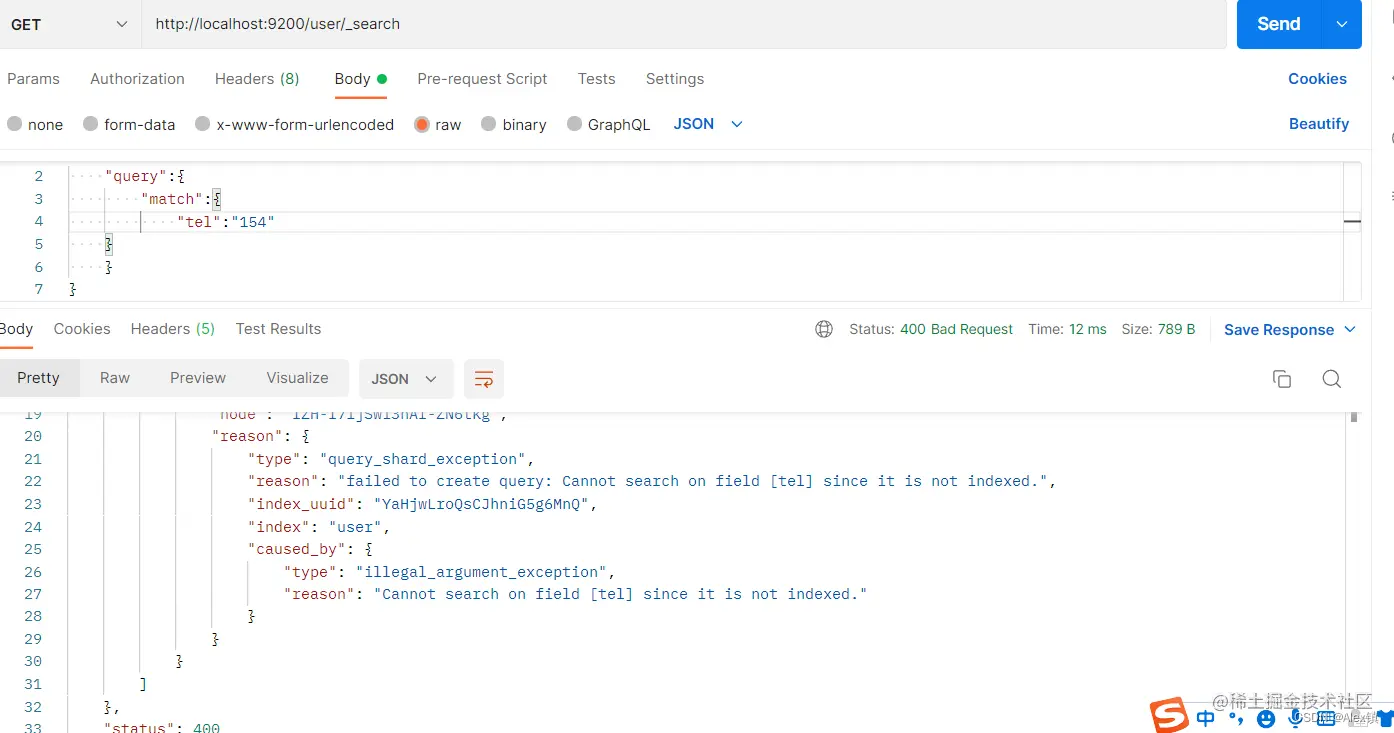This screenshot has width=1394, height=733.
Task: Switch to the response Body tab
Action: pyautogui.click(x=16, y=329)
